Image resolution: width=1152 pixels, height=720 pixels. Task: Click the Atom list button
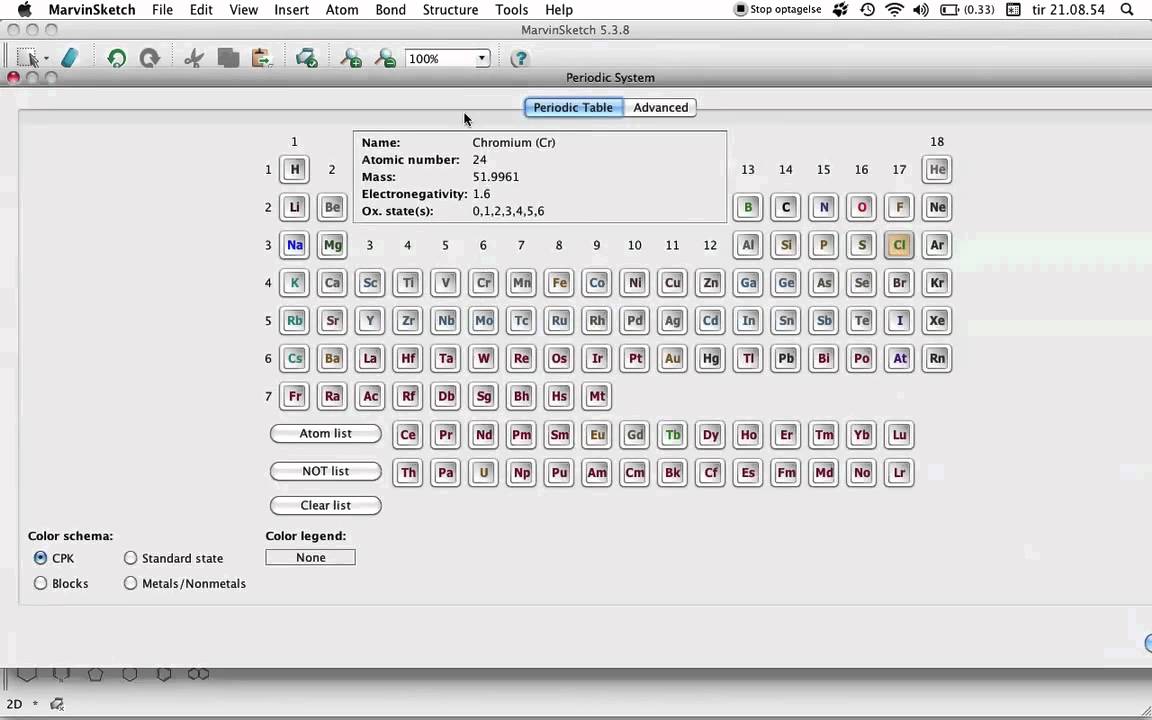pyautogui.click(x=325, y=433)
